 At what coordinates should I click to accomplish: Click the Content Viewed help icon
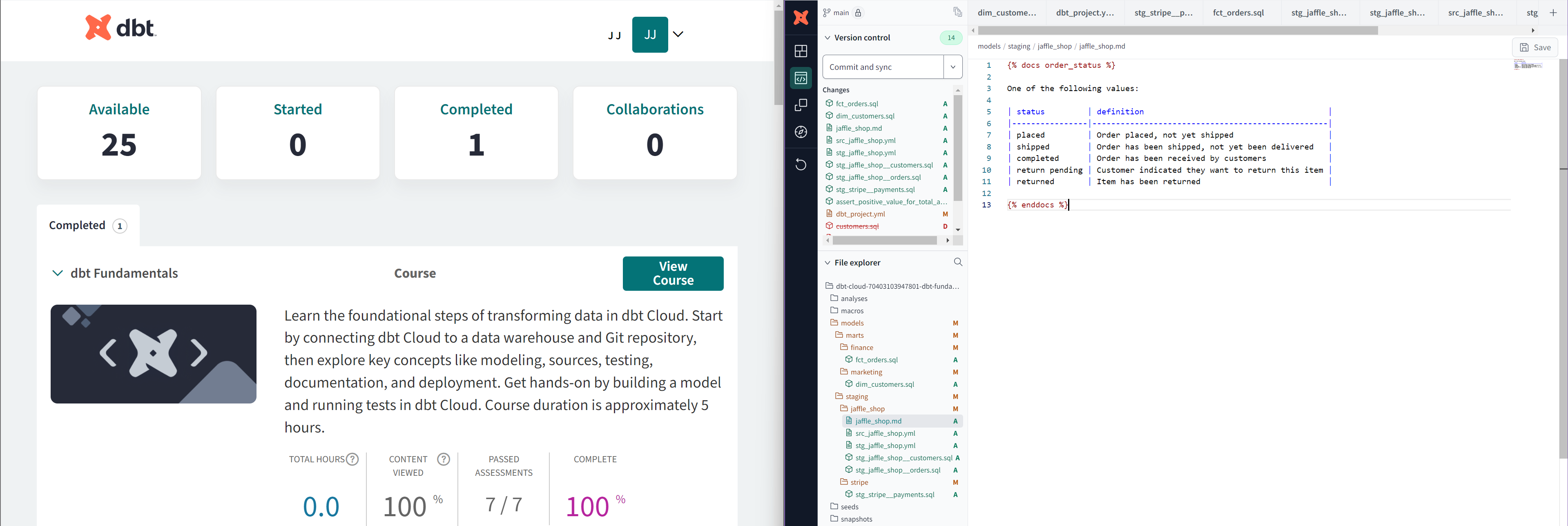point(444,459)
